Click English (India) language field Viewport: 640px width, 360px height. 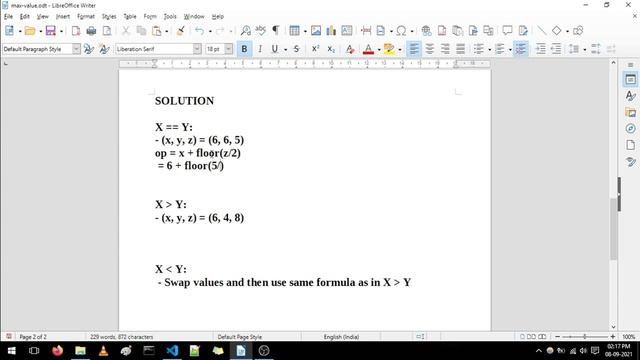(x=341, y=337)
